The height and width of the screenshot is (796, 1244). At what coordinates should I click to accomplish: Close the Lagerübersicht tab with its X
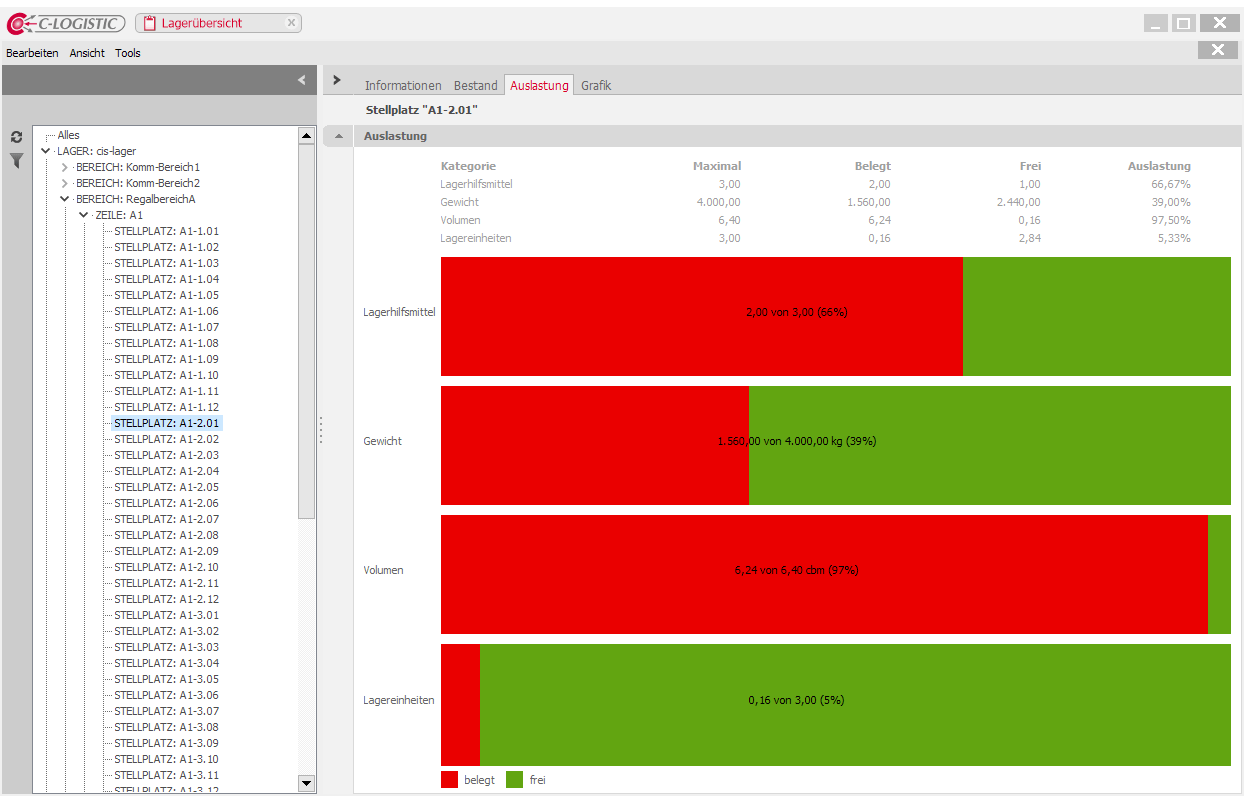click(x=291, y=23)
